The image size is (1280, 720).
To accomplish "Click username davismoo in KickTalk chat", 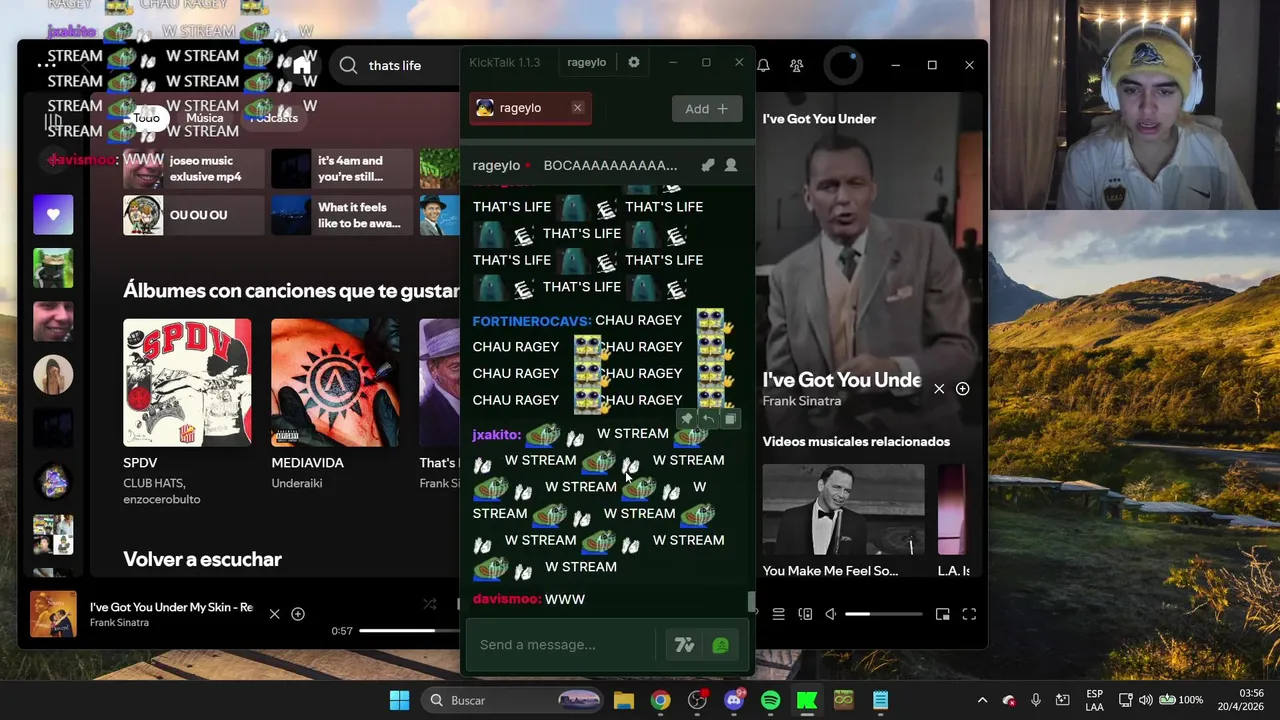I will coord(506,599).
